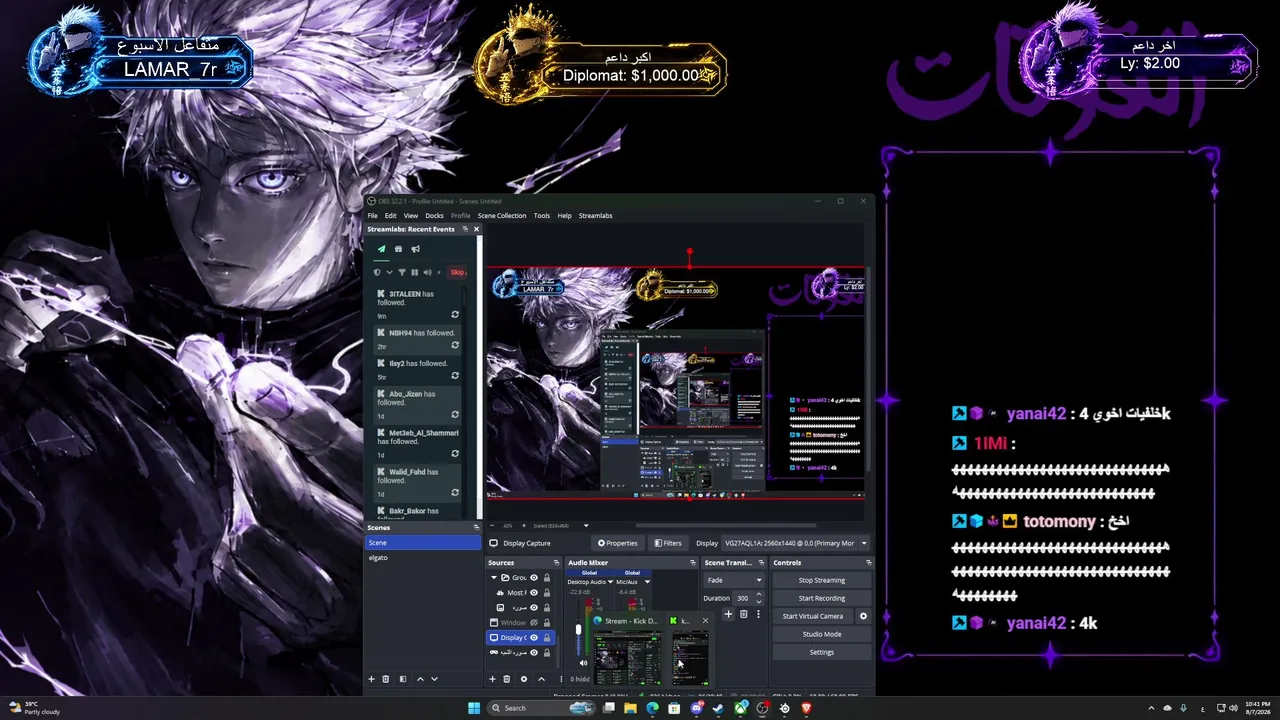This screenshot has width=1280, height=720.
Task: Remove the selected scene with trash icon
Action: pos(386,679)
